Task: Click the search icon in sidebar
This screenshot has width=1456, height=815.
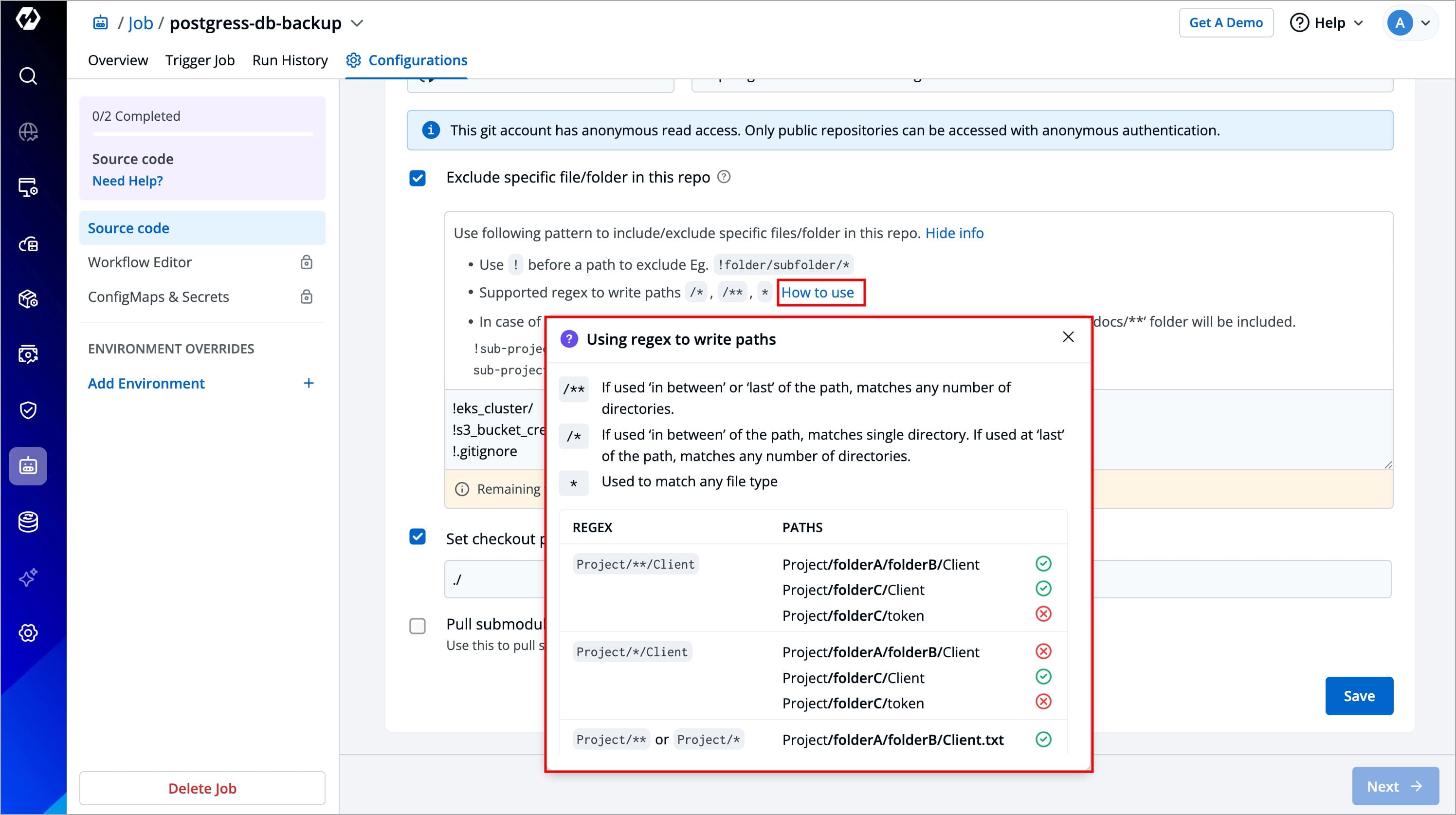Action: click(x=28, y=76)
